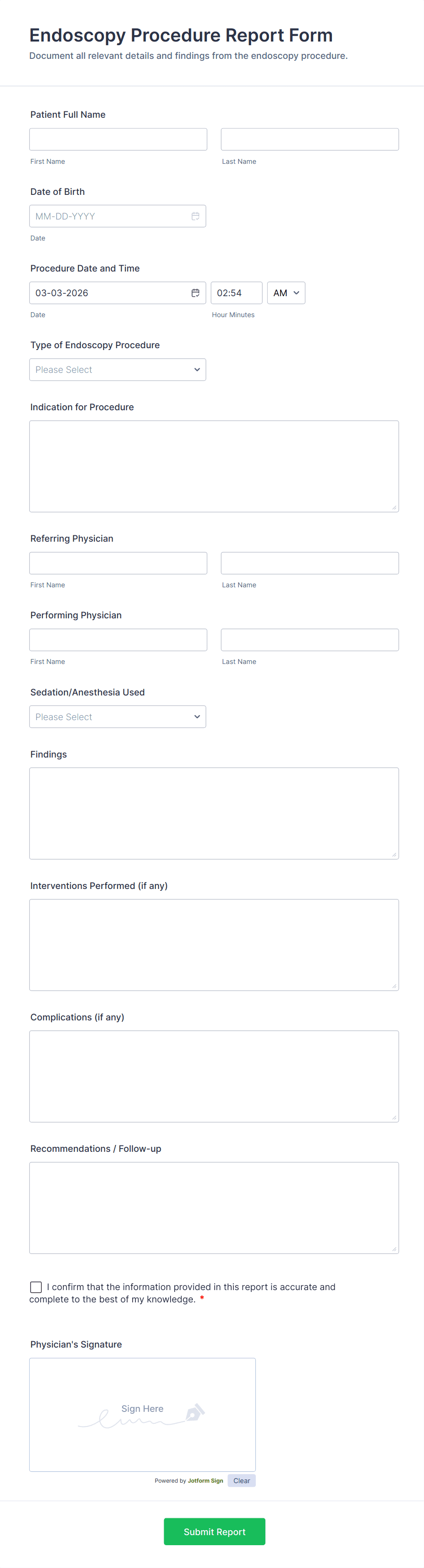Edit the Hour Minutes time field
Screen dimensions: 424x1568
click(237, 293)
